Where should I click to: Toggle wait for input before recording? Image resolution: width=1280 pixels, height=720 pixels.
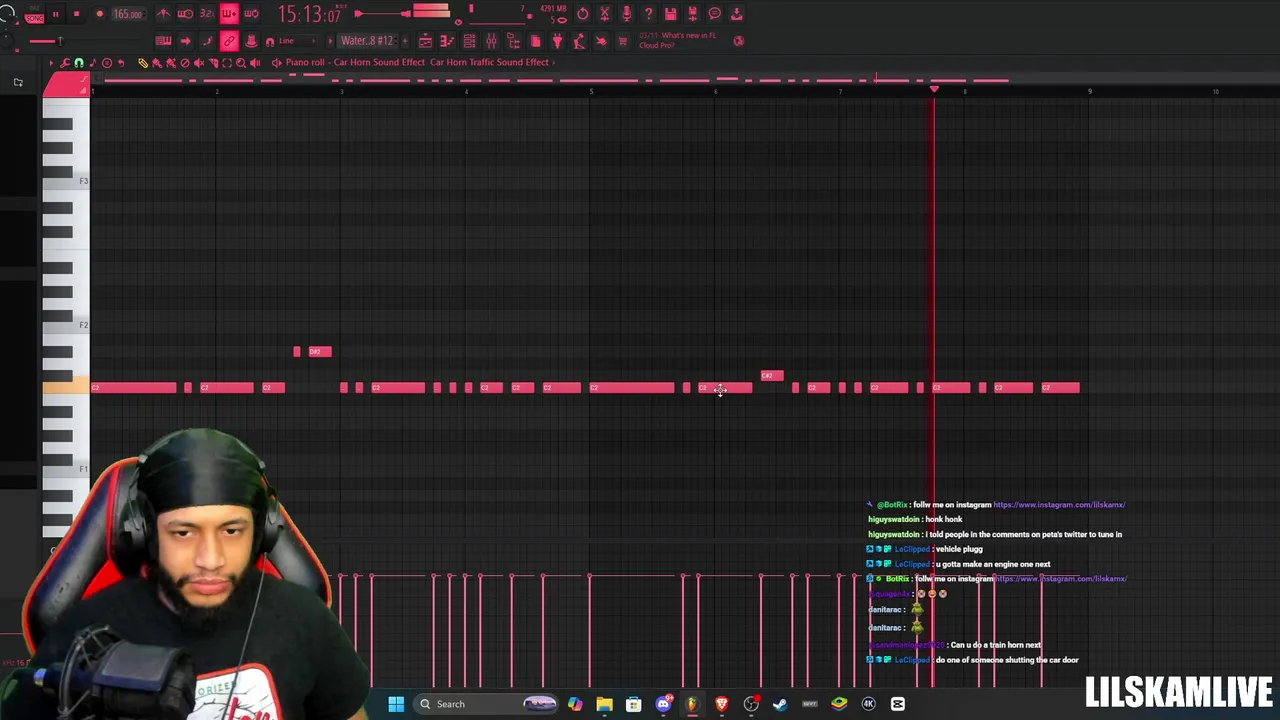pyautogui.click(x=185, y=14)
